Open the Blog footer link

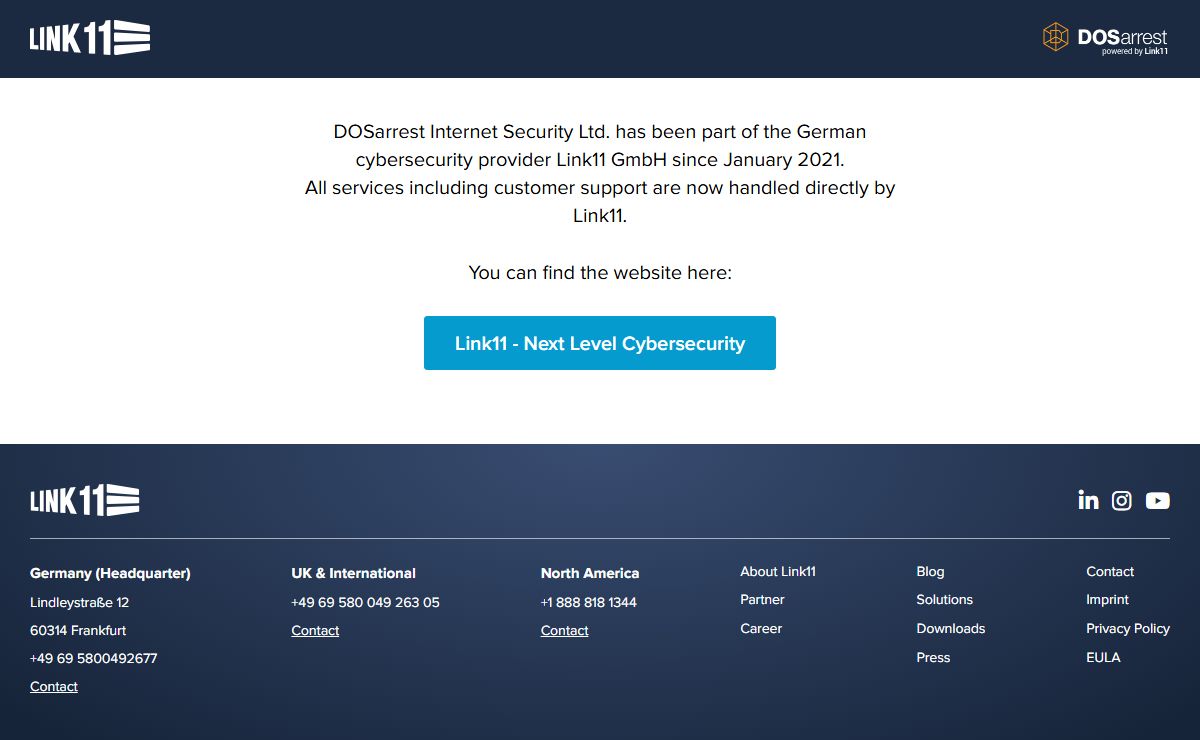coord(930,571)
